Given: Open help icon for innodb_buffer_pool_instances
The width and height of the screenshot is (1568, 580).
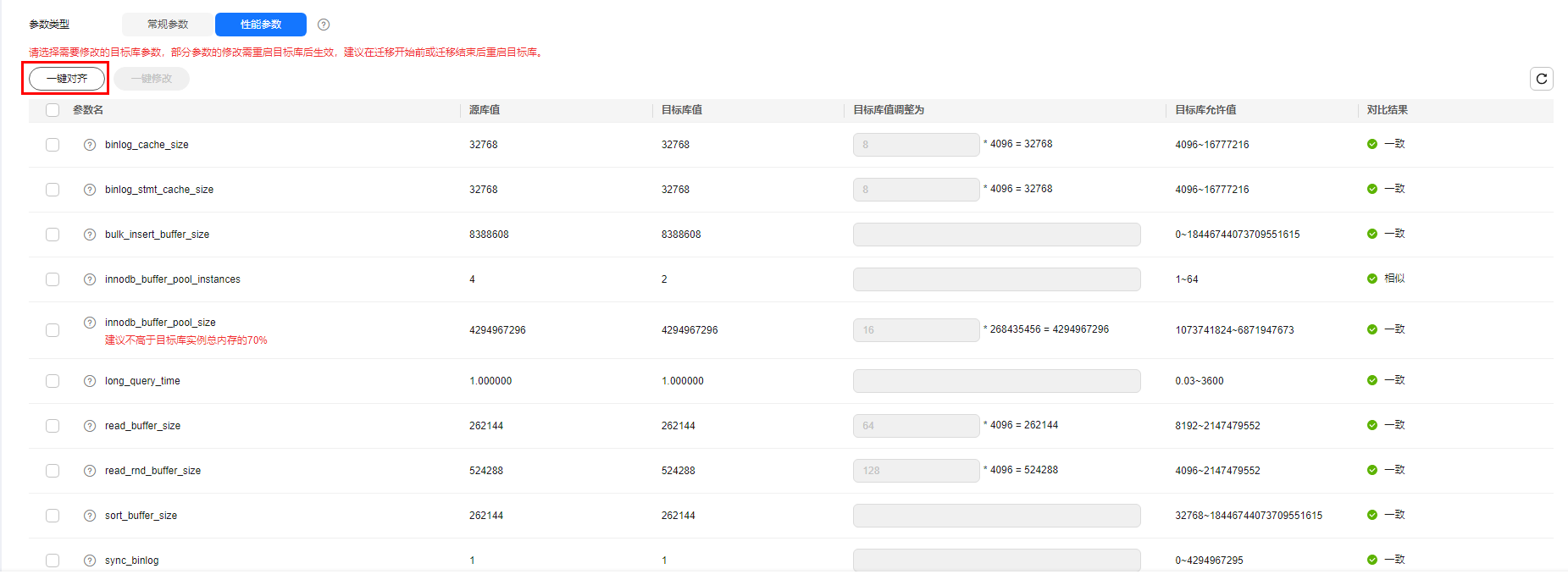Looking at the screenshot, I should pos(90,279).
